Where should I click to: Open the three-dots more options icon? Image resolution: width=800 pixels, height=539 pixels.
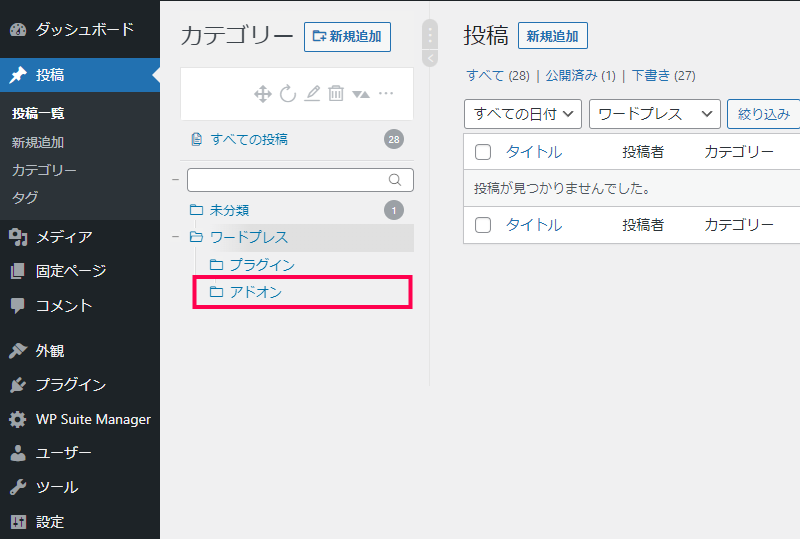click(386, 93)
